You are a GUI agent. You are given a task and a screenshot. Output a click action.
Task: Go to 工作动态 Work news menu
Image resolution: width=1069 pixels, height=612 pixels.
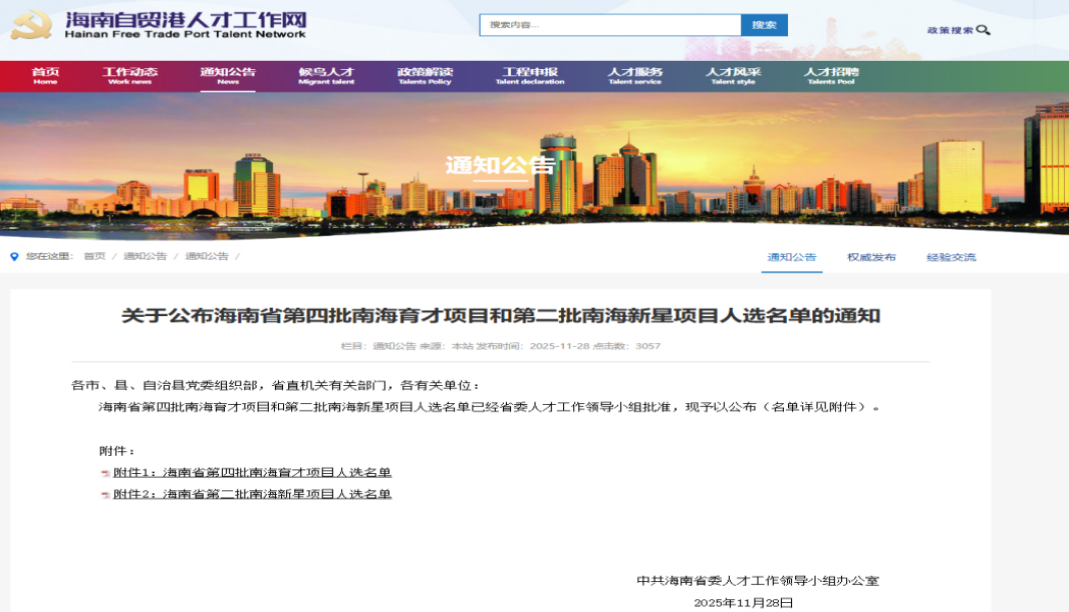coord(130,76)
